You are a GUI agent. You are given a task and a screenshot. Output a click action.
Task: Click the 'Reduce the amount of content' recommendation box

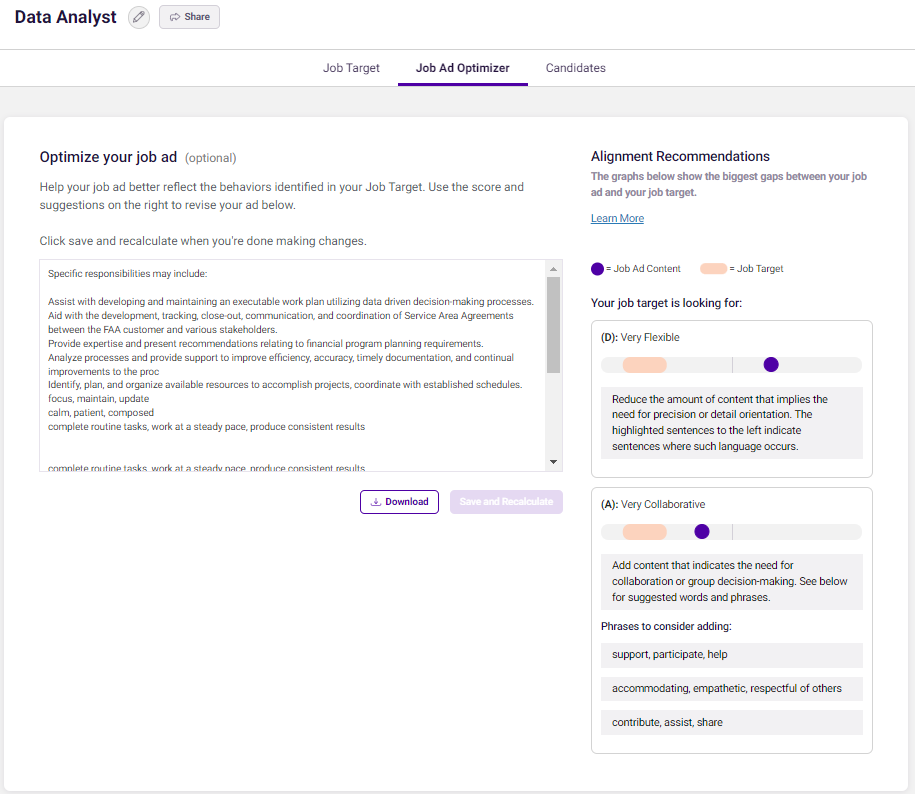732,423
